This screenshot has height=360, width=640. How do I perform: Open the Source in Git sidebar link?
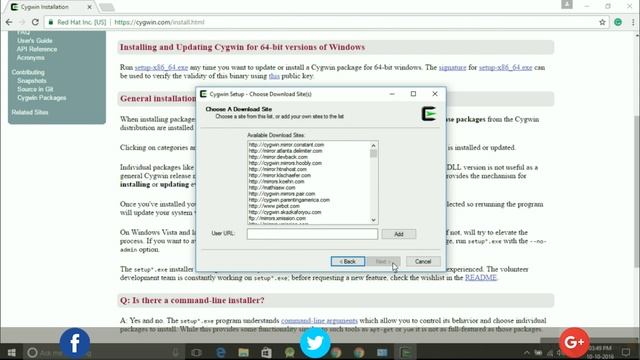[x=35, y=89]
